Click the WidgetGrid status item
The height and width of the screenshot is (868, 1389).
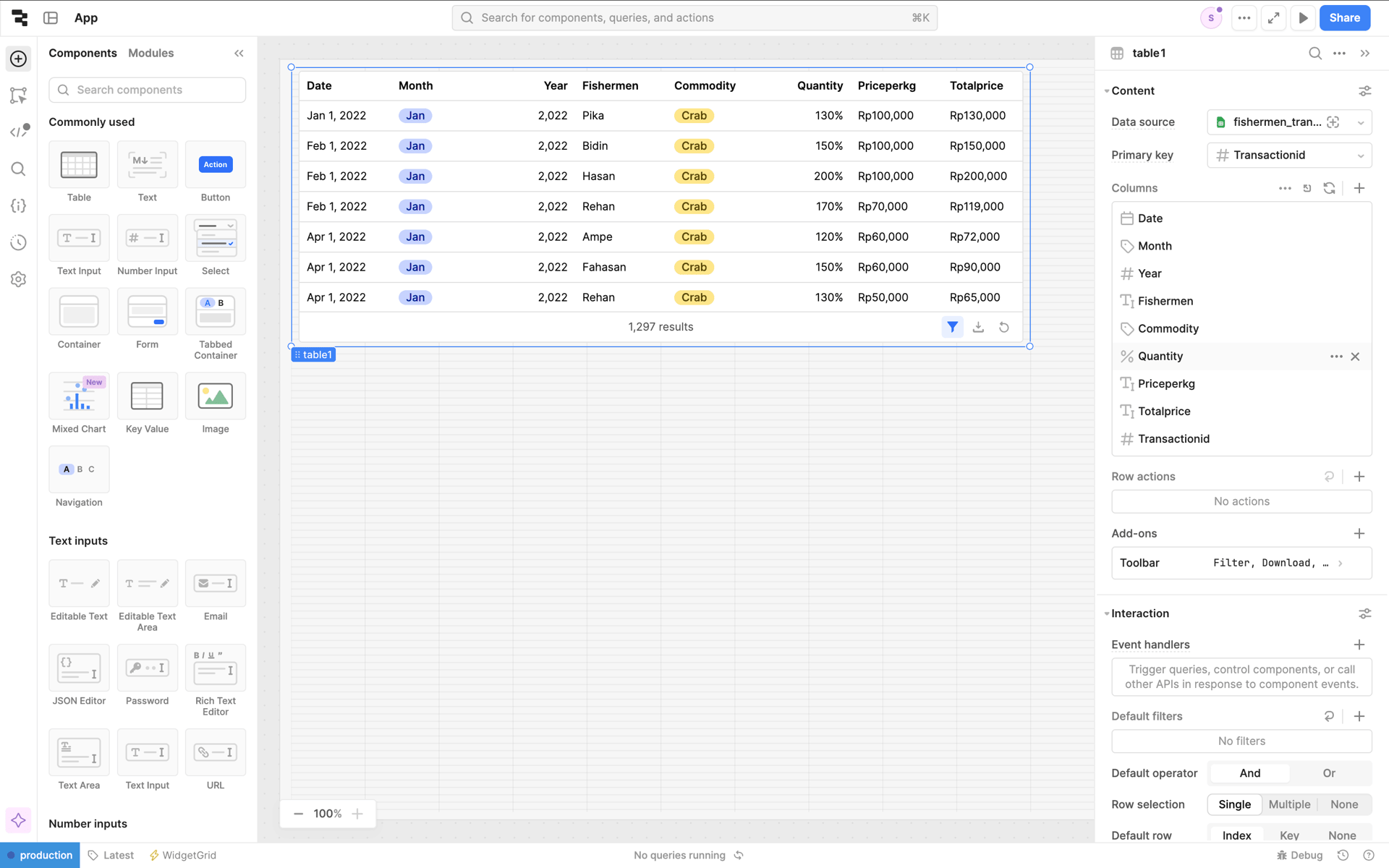coord(182,855)
